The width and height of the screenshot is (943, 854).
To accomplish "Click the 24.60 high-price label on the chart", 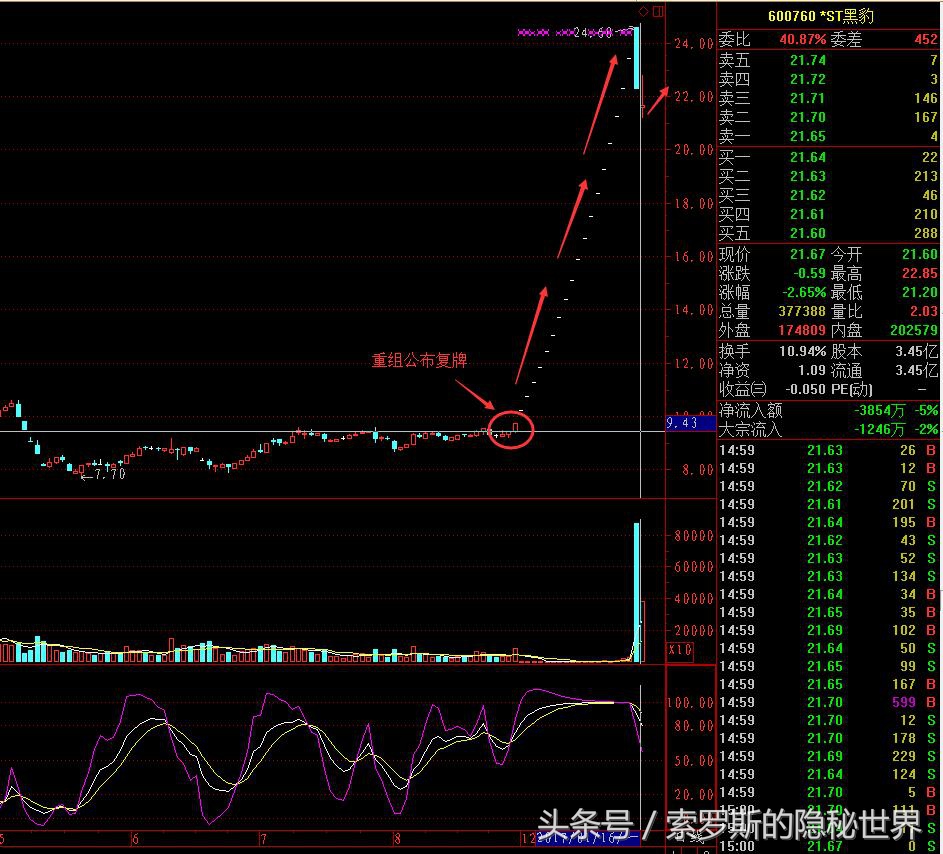I will point(593,32).
